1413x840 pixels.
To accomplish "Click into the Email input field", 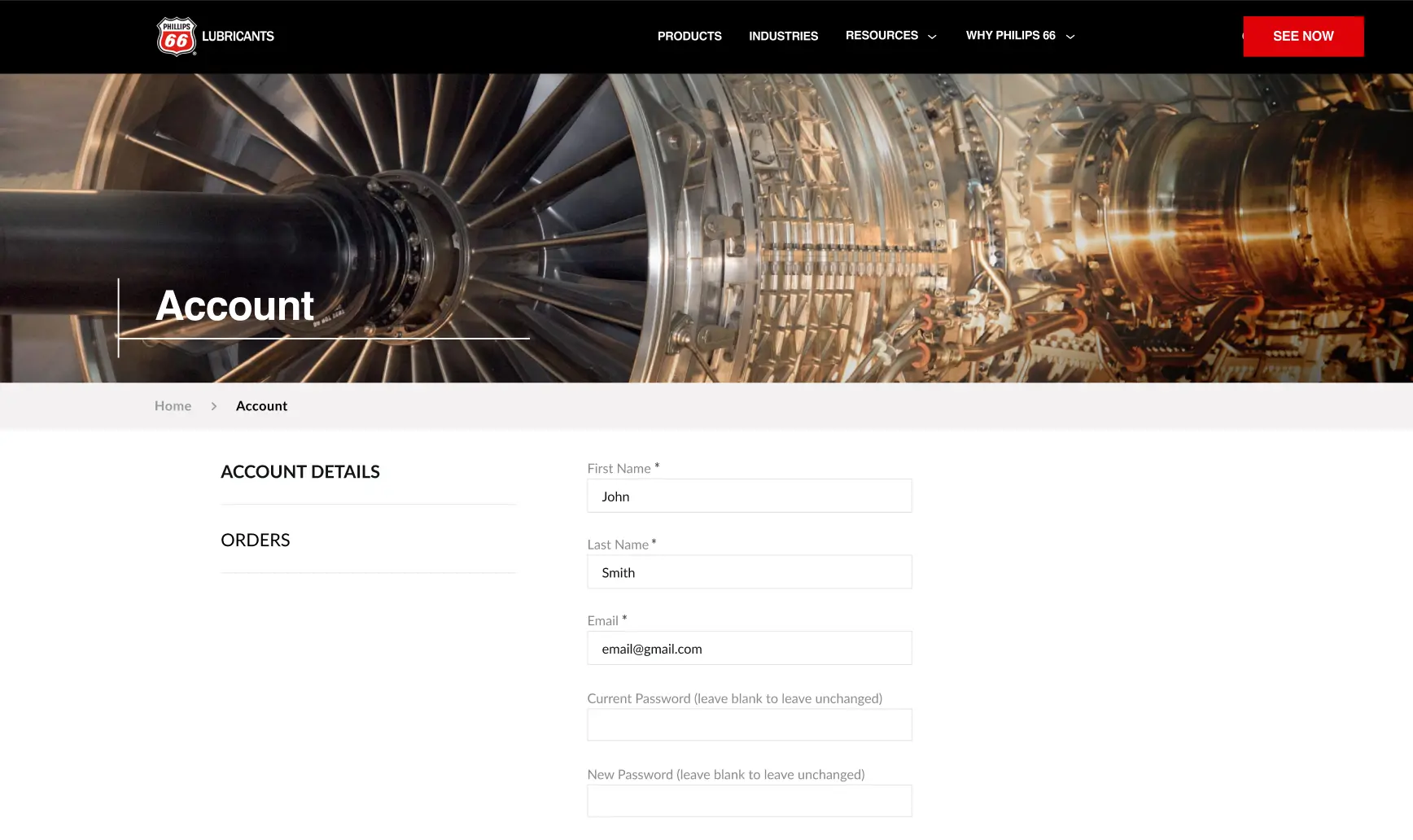I will tap(749, 649).
